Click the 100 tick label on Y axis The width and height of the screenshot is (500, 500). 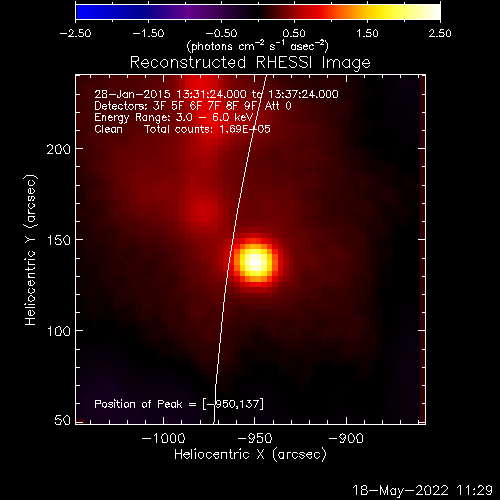(58, 331)
